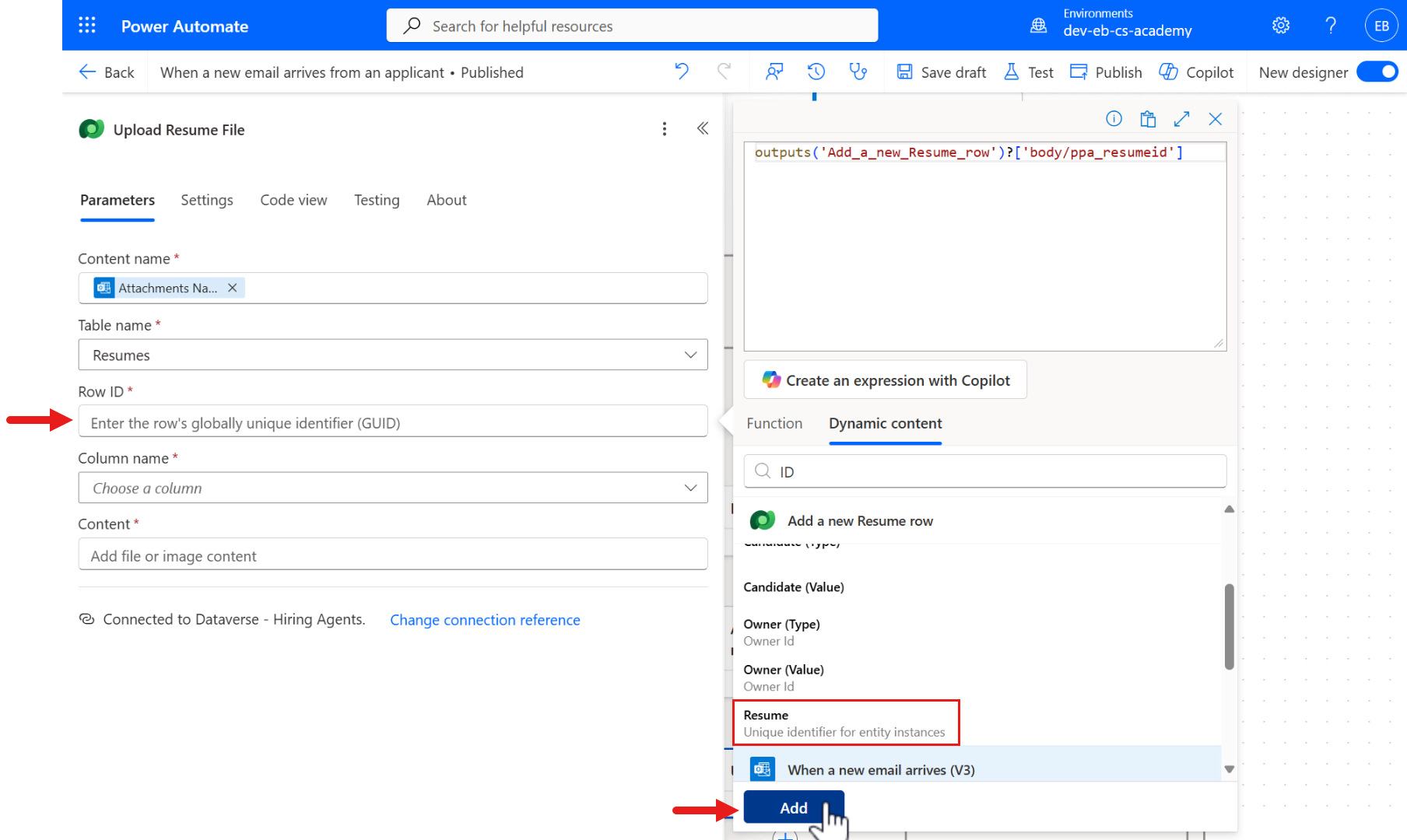Switch to the Function tab
Image resolution: width=1407 pixels, height=840 pixels.
pyautogui.click(x=774, y=423)
